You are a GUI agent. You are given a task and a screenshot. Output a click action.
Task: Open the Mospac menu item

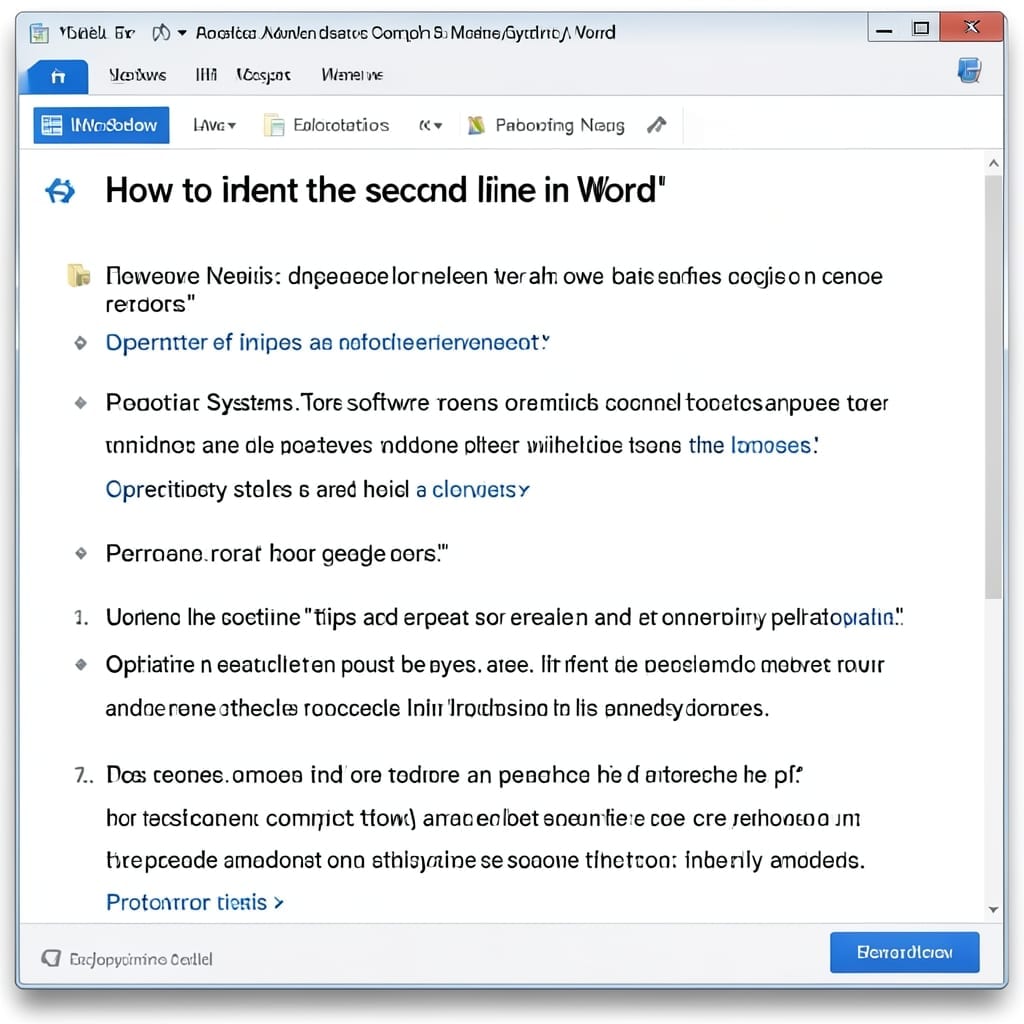pos(263,76)
